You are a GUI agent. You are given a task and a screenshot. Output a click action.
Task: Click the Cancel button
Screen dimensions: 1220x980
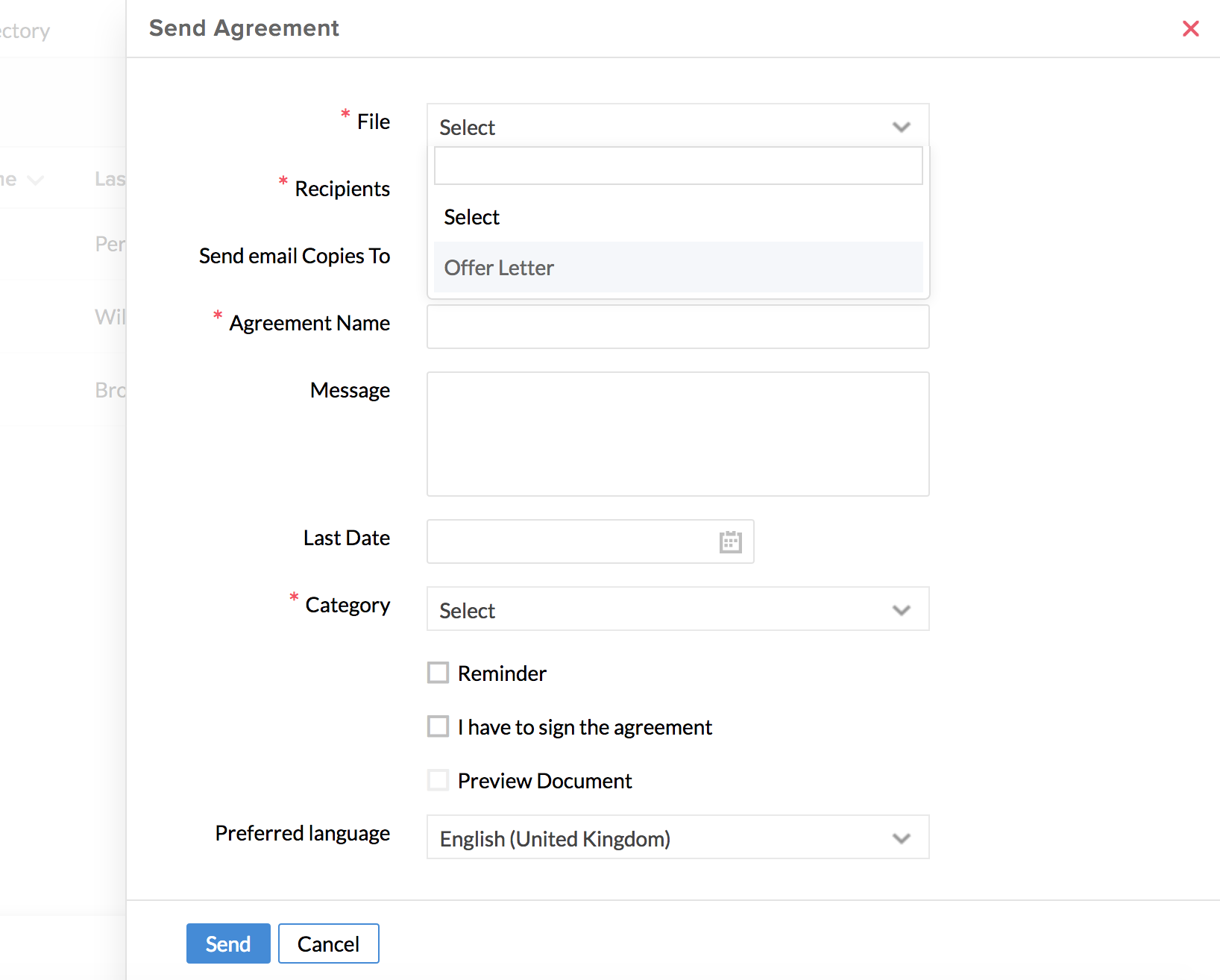pyautogui.click(x=328, y=943)
